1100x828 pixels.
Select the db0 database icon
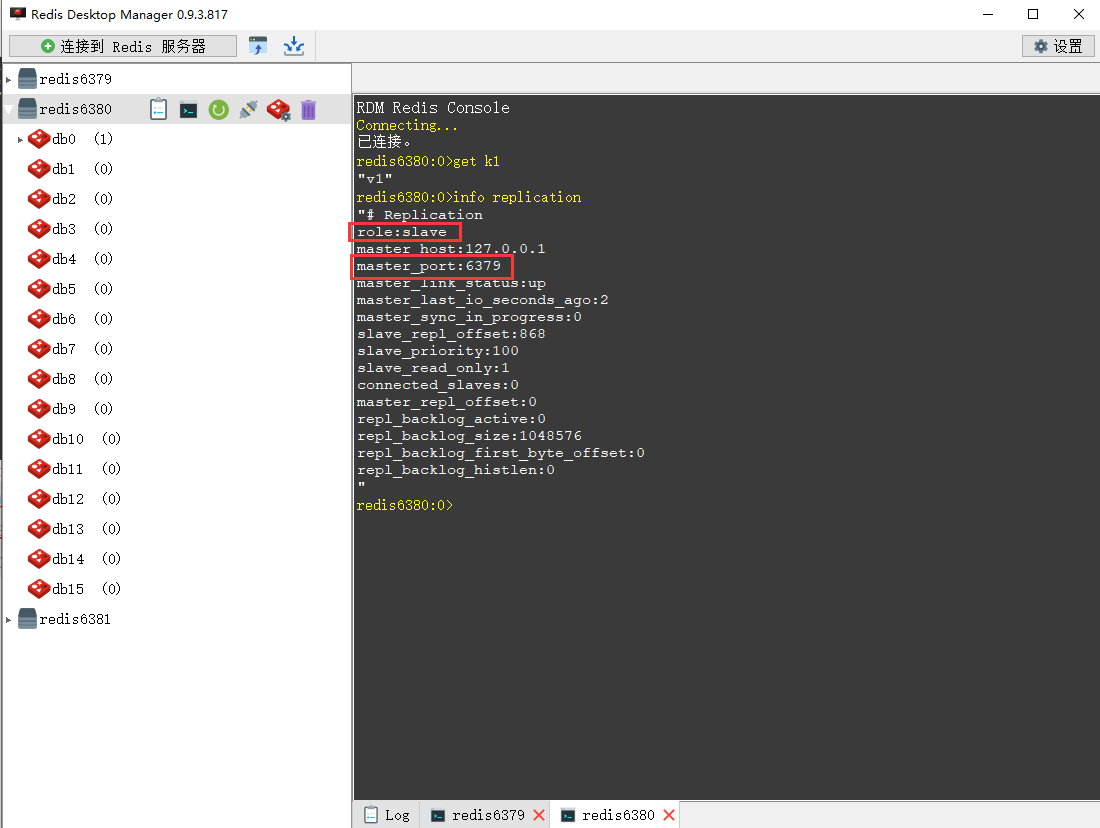click(x=39, y=139)
